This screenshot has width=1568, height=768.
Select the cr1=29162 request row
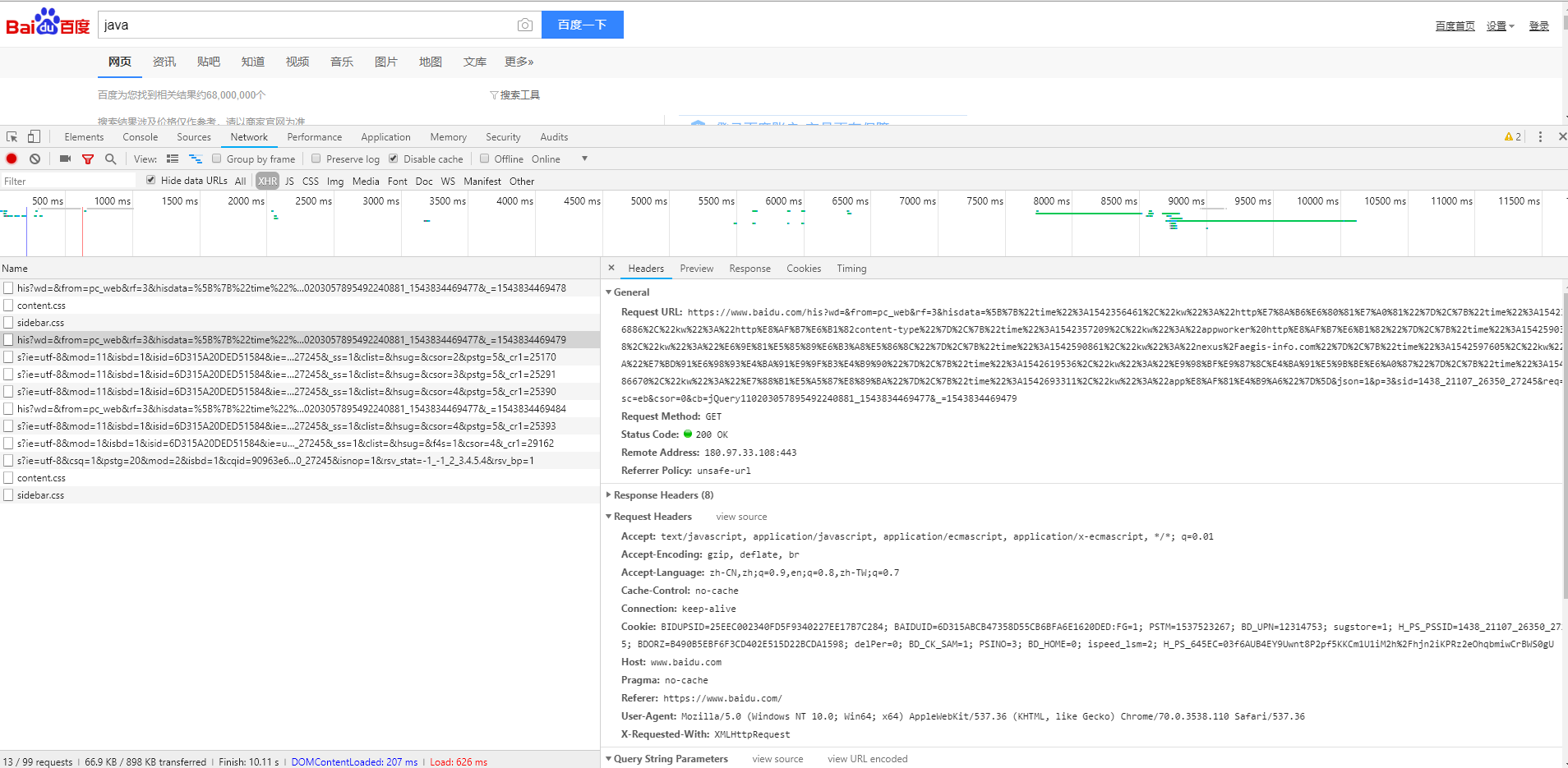click(300, 444)
